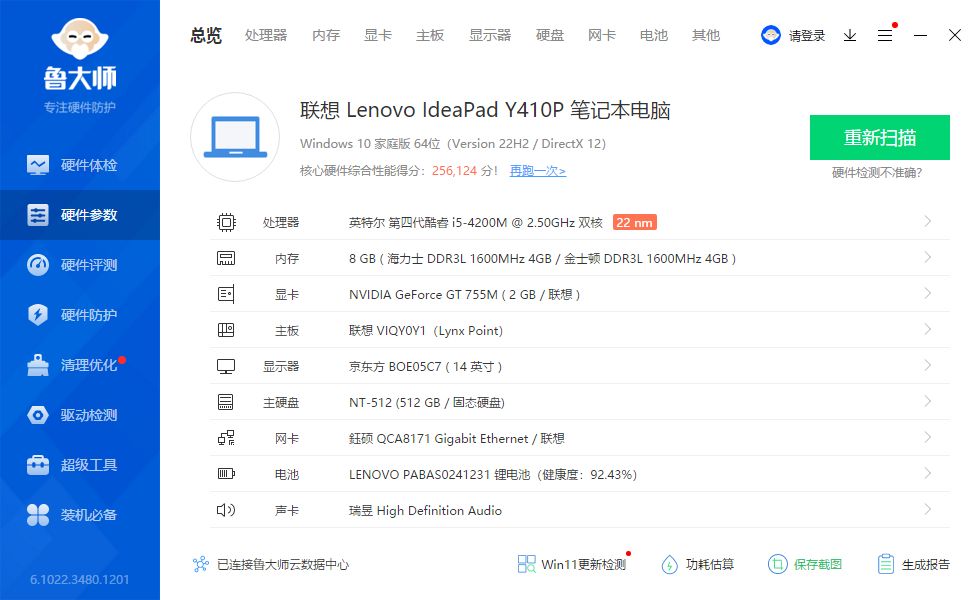The width and height of the screenshot is (980, 600).
Task: Click version number 6.1022.3480.1201
Action: [x=80, y=579]
